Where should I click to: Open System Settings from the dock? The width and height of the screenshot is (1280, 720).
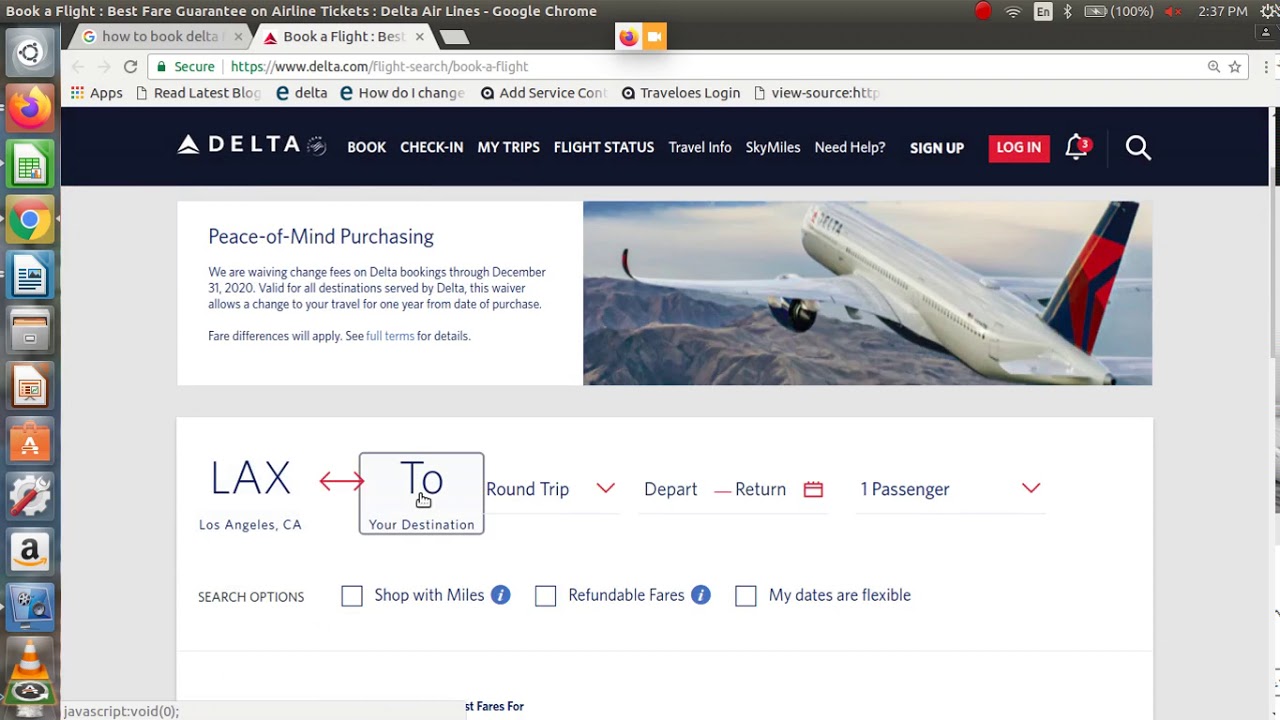pyautogui.click(x=30, y=496)
